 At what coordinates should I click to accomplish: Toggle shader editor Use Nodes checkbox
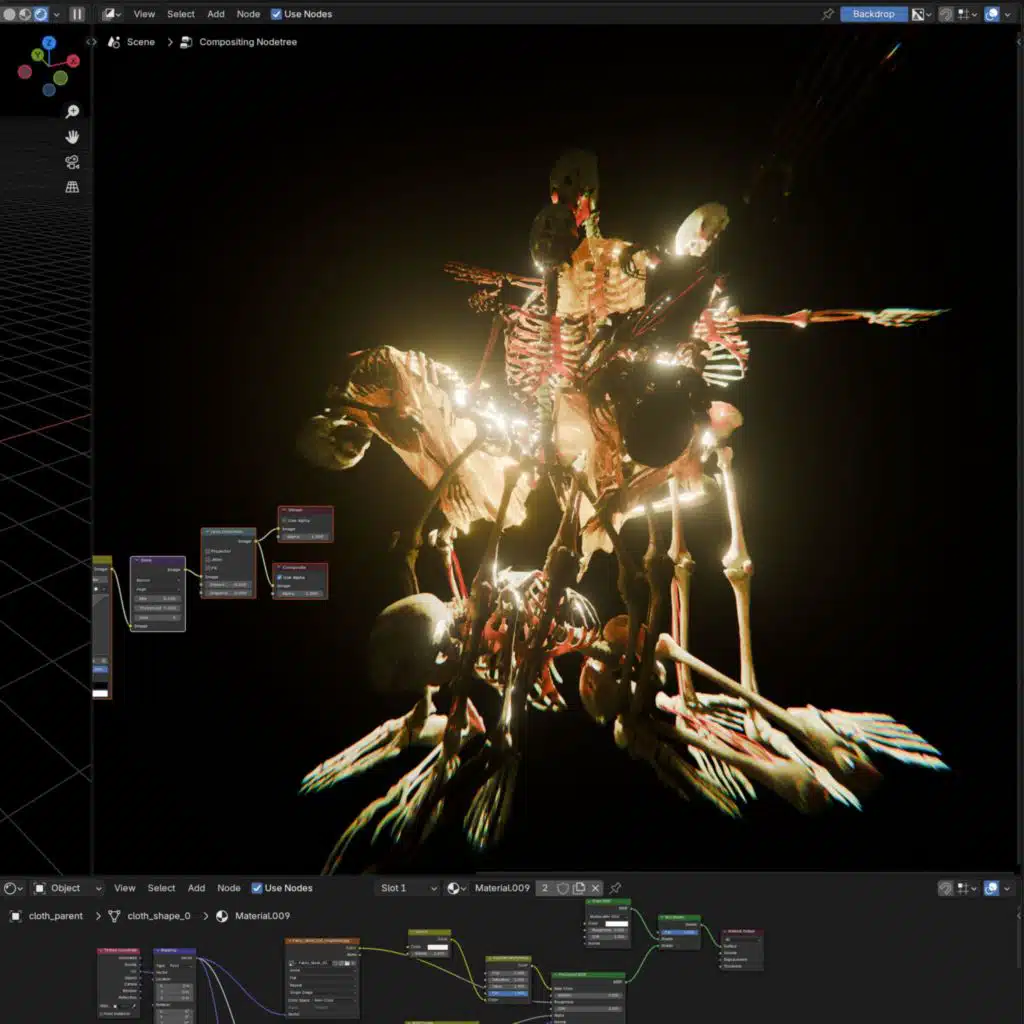[257, 888]
